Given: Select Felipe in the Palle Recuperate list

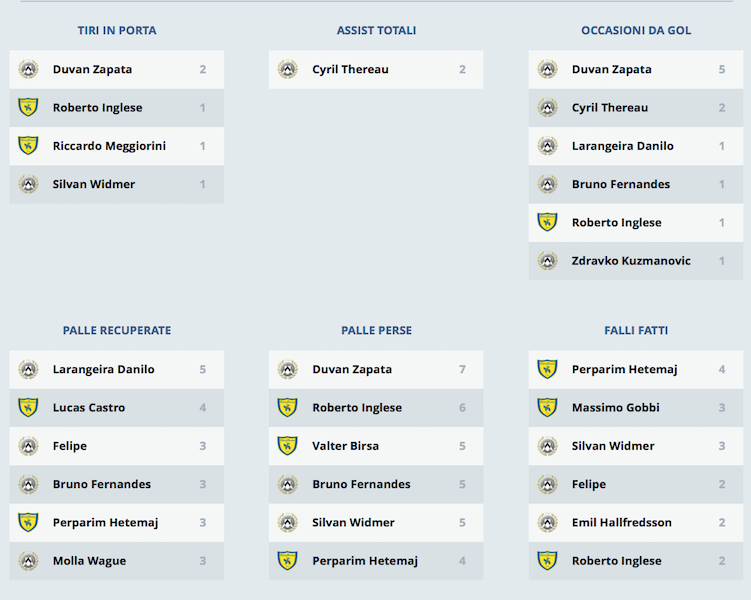Looking at the screenshot, I should [70, 446].
